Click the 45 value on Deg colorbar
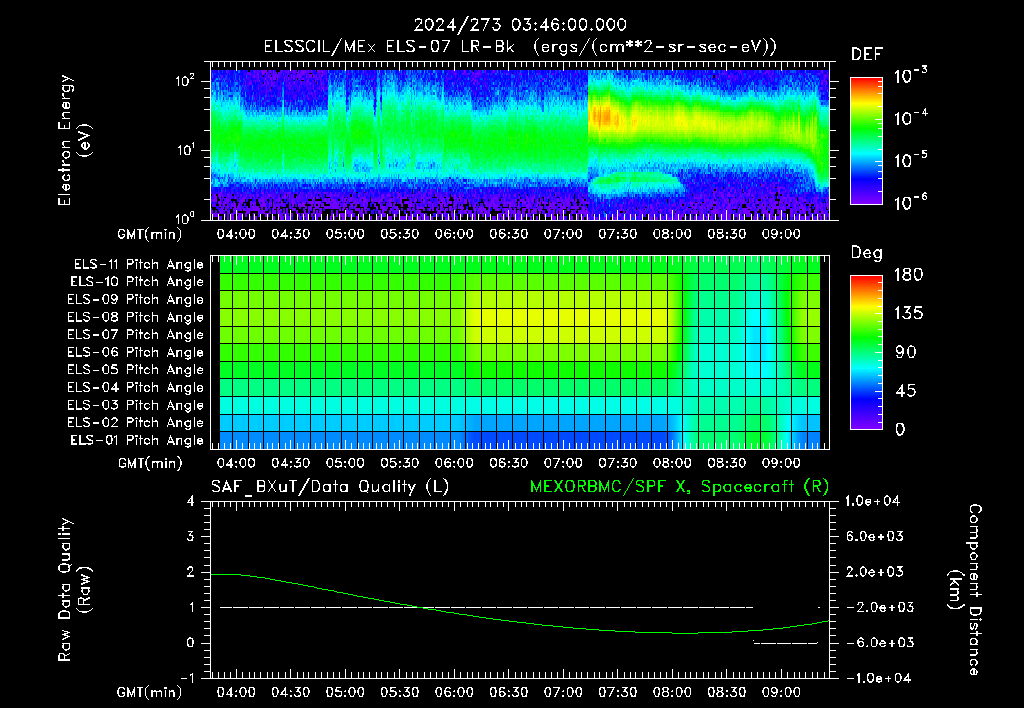The height and width of the screenshot is (708, 1024). (x=906, y=391)
